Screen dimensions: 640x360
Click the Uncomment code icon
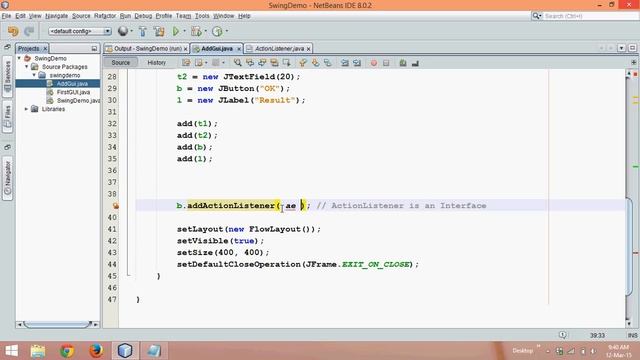[x=415, y=63]
